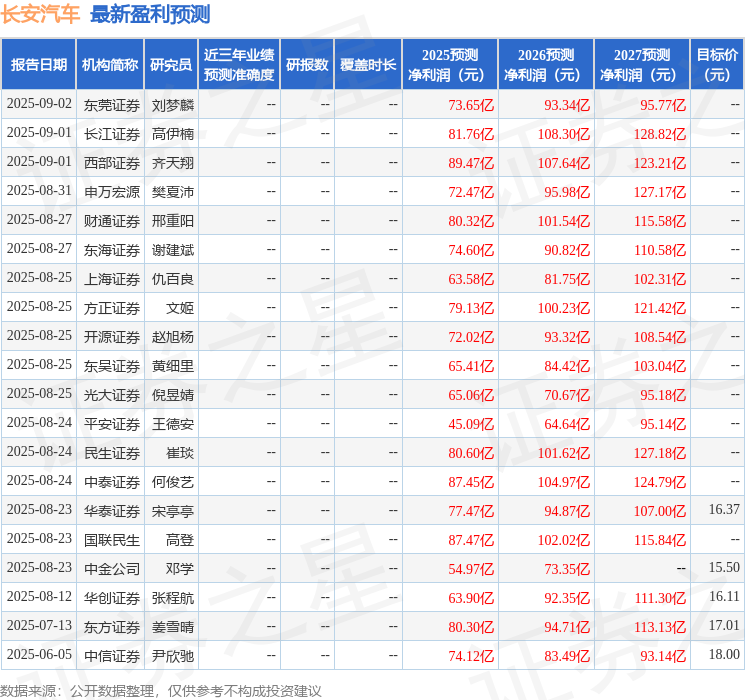Click analyst name 崔琰
745x700 pixels.
click(180, 453)
